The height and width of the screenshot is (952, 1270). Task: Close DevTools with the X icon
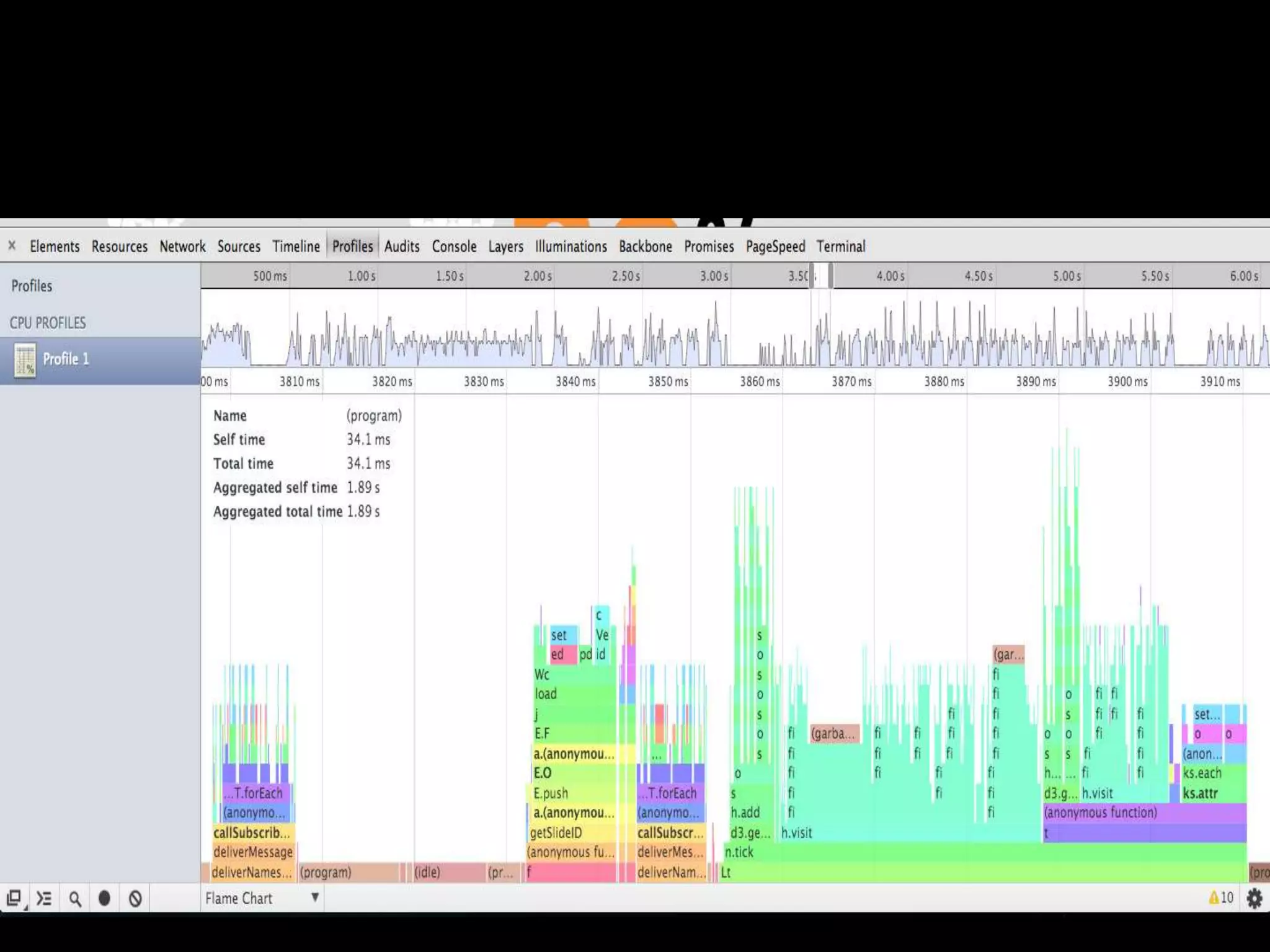click(x=12, y=246)
